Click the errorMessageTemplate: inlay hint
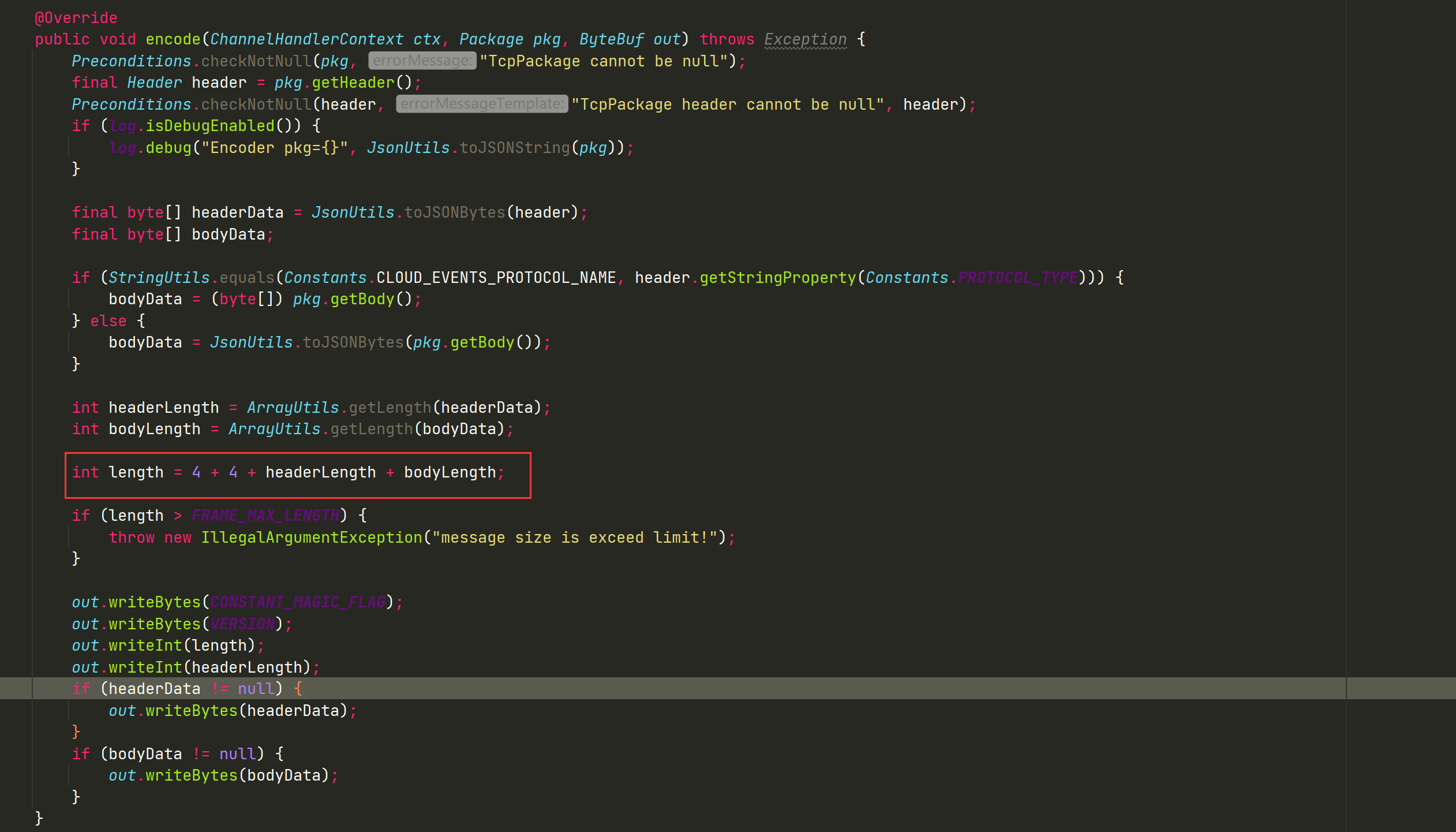The width and height of the screenshot is (1456, 832). (x=482, y=104)
